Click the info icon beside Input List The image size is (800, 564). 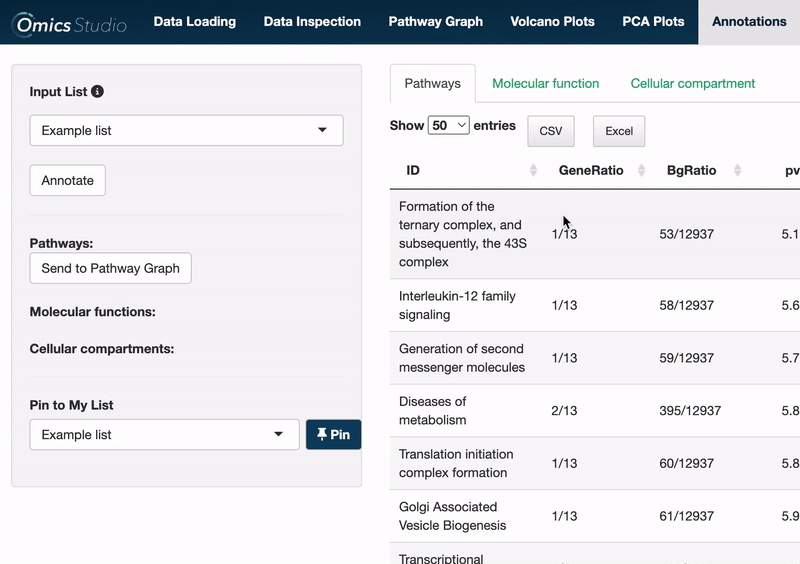(97, 92)
